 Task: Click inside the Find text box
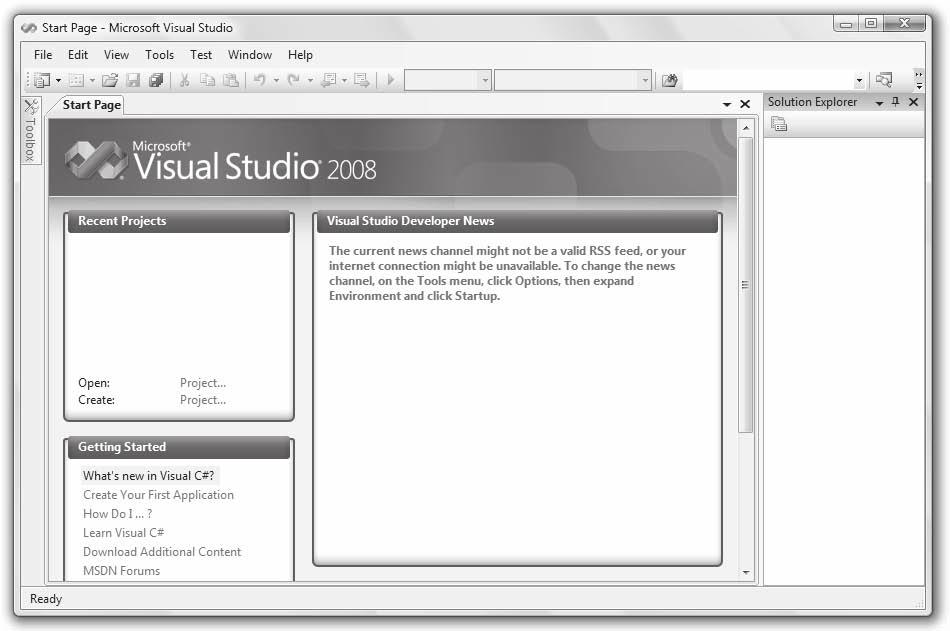[x=768, y=80]
